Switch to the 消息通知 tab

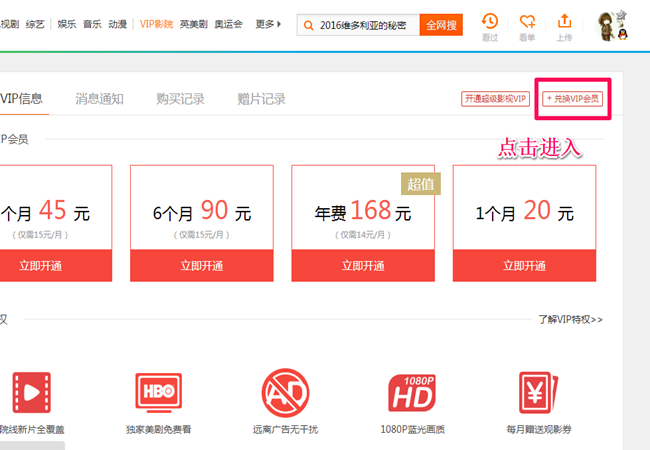pyautogui.click(x=99, y=99)
